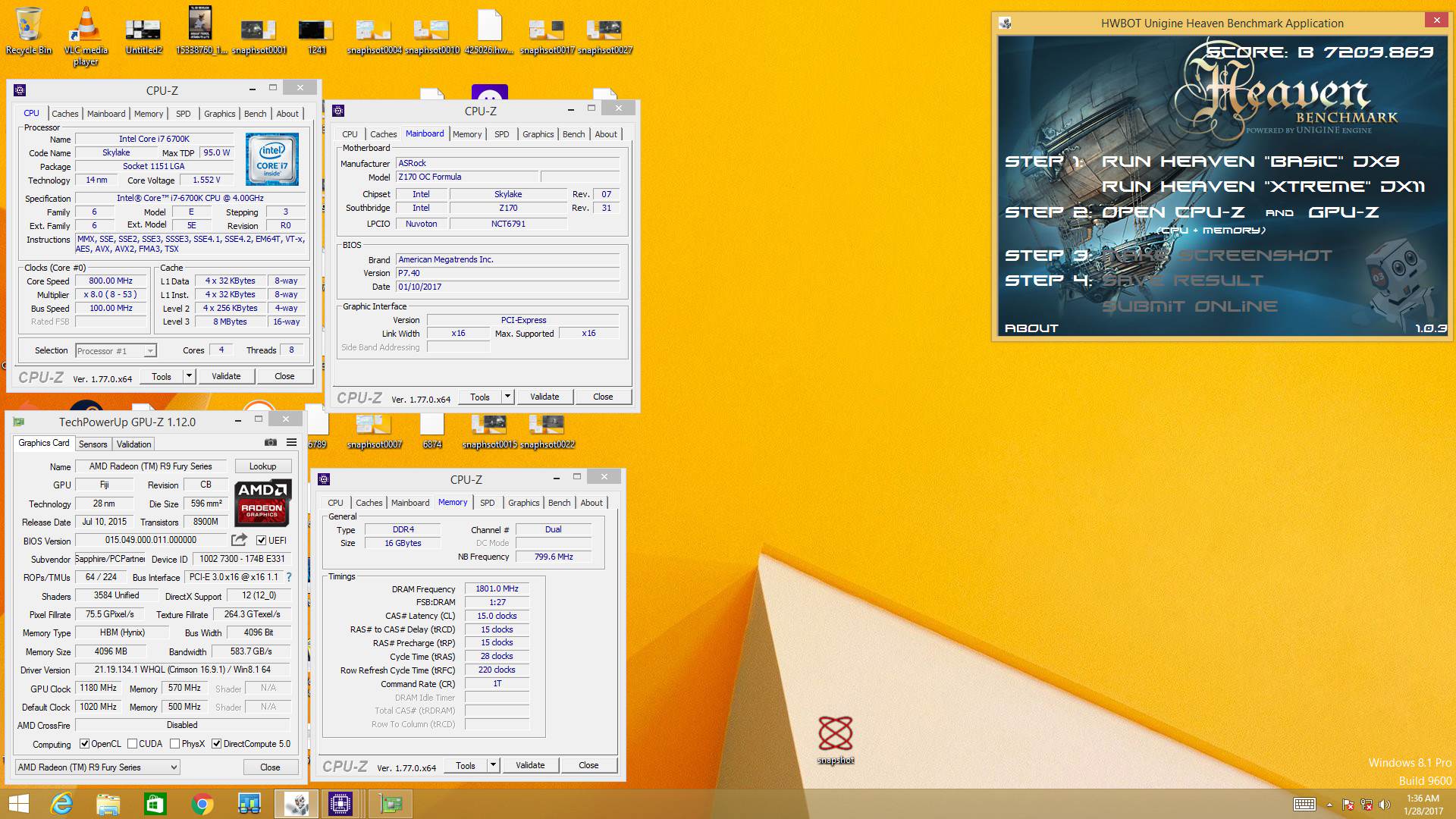This screenshot has width=1456, height=819.
Task: Click the volume speaker tray icon
Action: (1385, 805)
